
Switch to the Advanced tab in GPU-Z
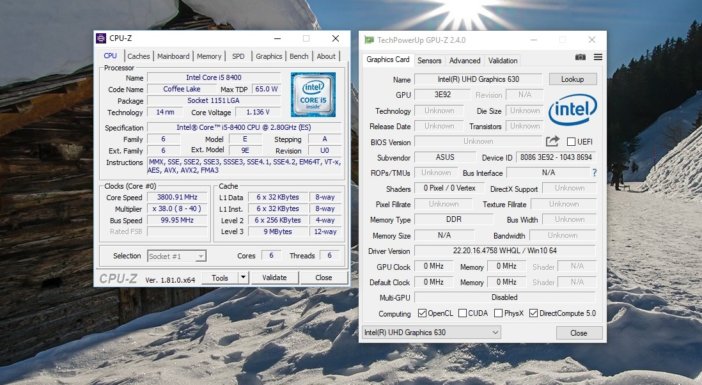(x=465, y=60)
